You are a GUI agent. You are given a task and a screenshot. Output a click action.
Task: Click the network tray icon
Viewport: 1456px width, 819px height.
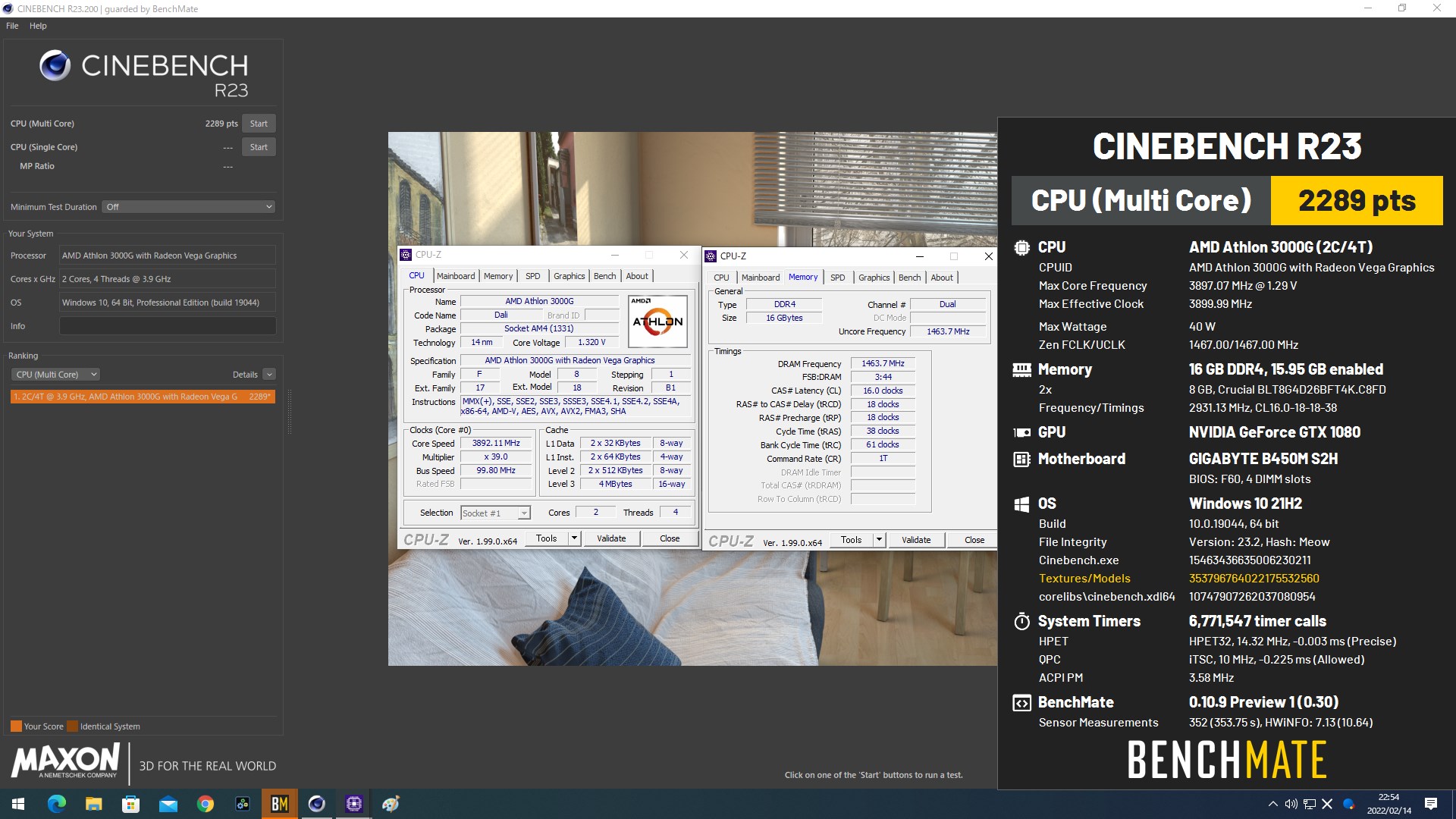[x=1309, y=804]
